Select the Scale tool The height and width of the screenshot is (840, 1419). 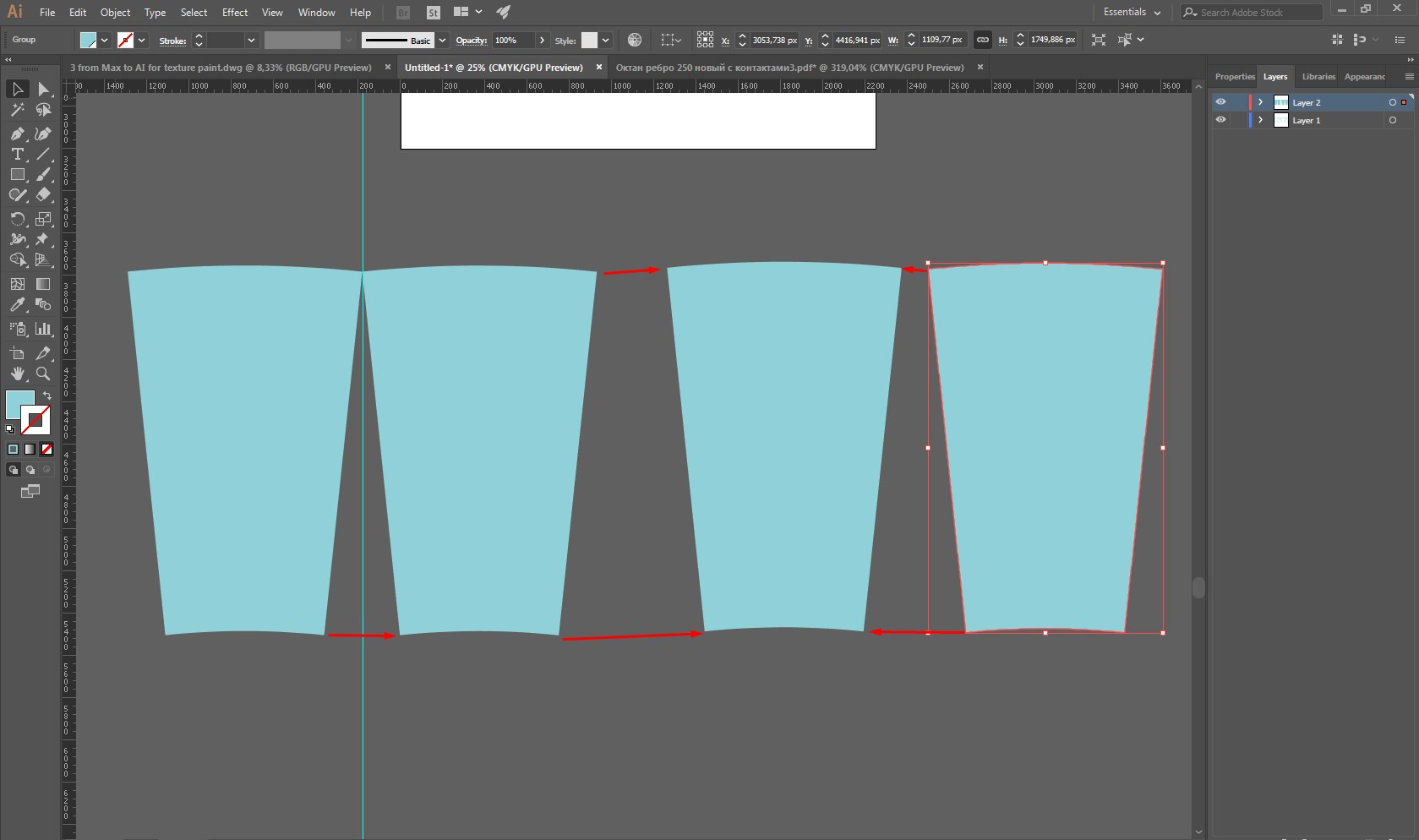(43, 219)
